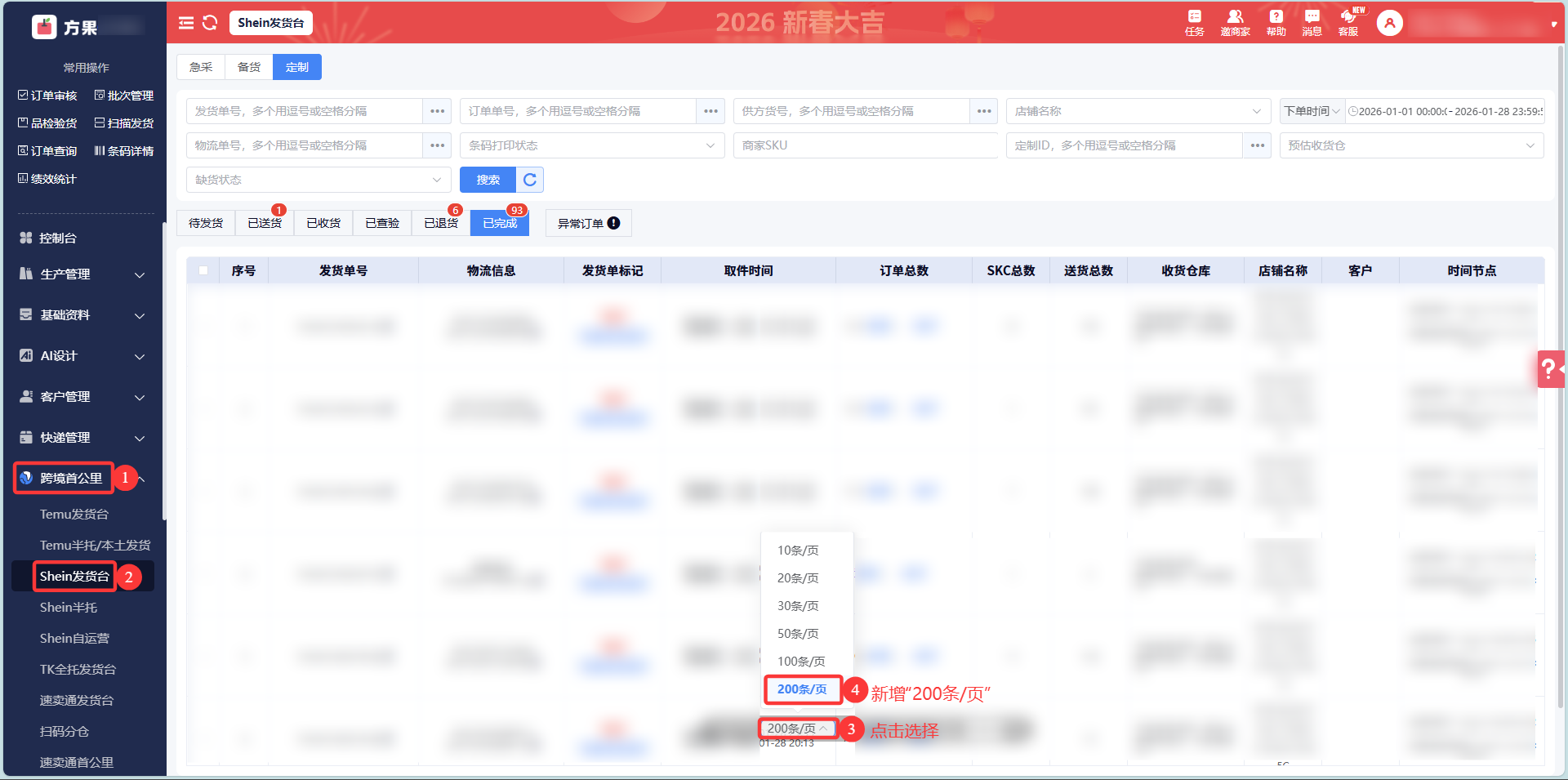
Task: Click the 搜索 search button
Action: (x=488, y=180)
